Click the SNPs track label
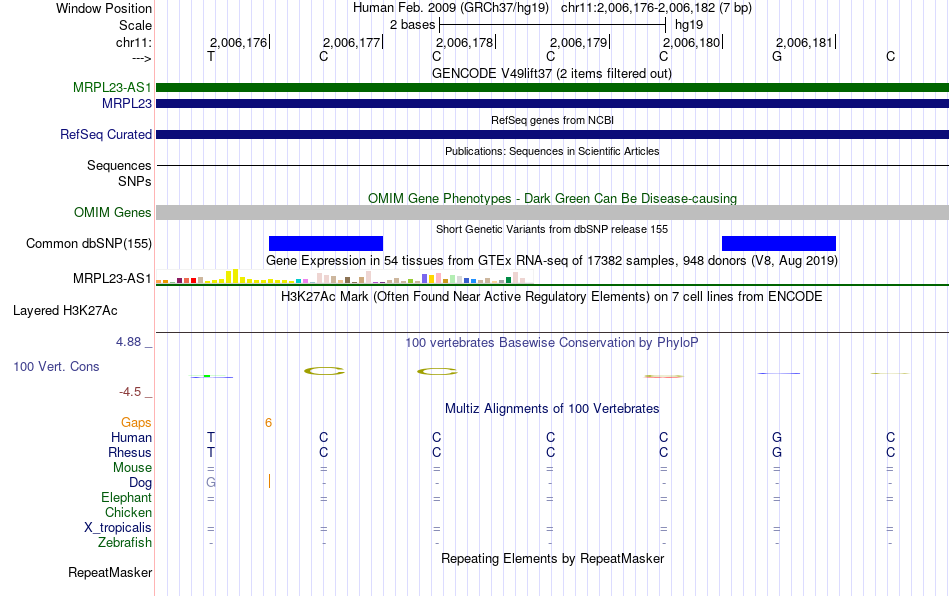Image resolution: width=950 pixels, height=596 pixels. click(x=135, y=181)
